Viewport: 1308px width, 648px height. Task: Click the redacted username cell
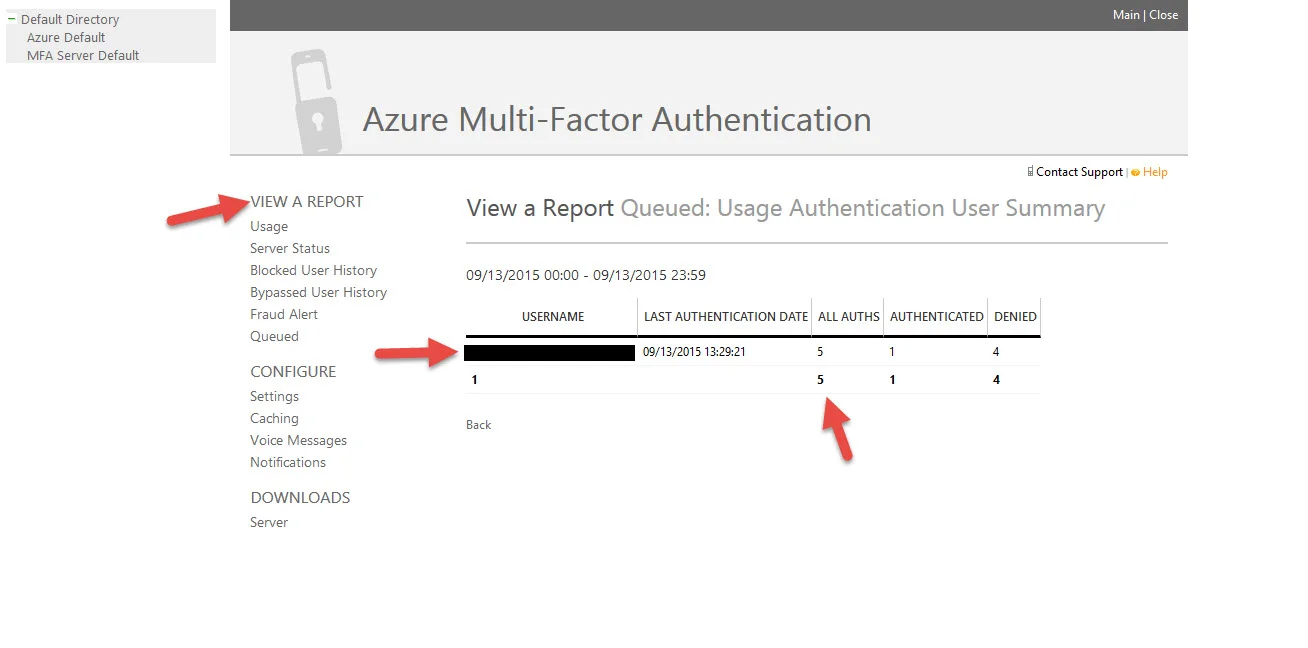tap(549, 352)
